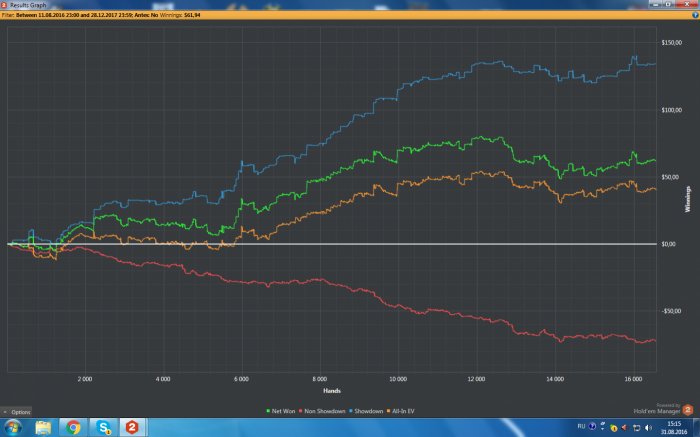Click the $50,00 axis label
This screenshot has height=437, width=700.
pos(671,177)
